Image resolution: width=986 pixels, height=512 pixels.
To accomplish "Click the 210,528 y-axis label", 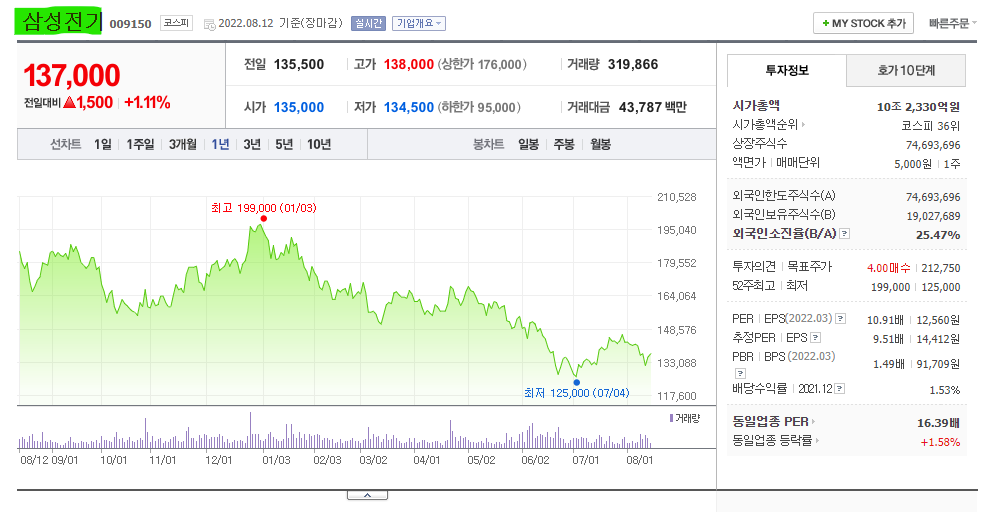I will (x=677, y=198).
